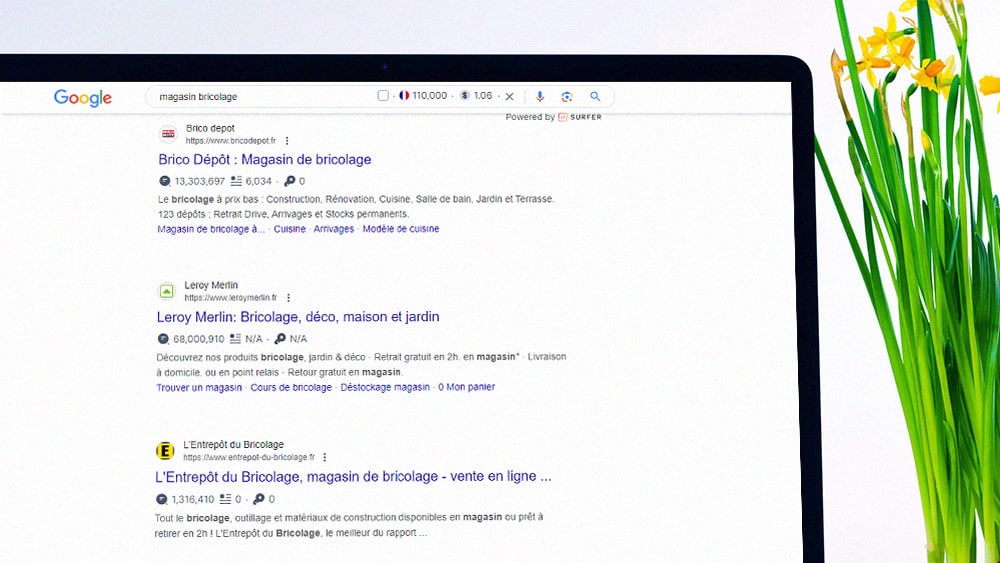Clear the search with the X icon
Image resolution: width=1000 pixels, height=563 pixels.
pyautogui.click(x=510, y=96)
